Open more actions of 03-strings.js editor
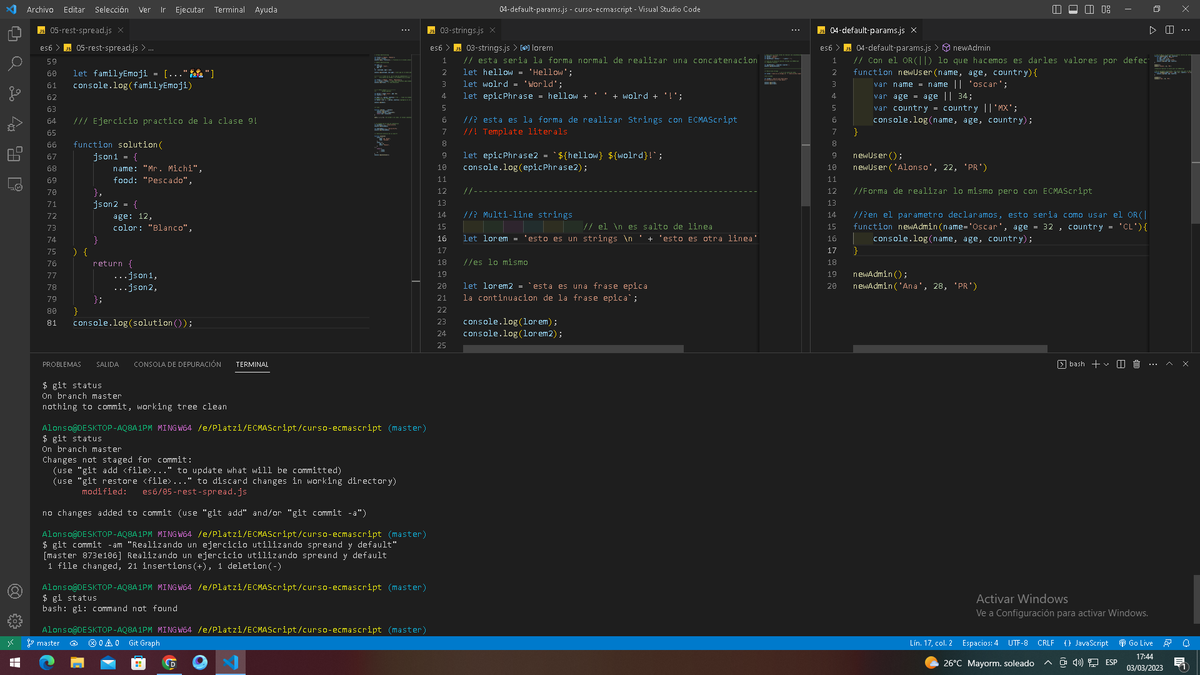 pyautogui.click(x=795, y=31)
